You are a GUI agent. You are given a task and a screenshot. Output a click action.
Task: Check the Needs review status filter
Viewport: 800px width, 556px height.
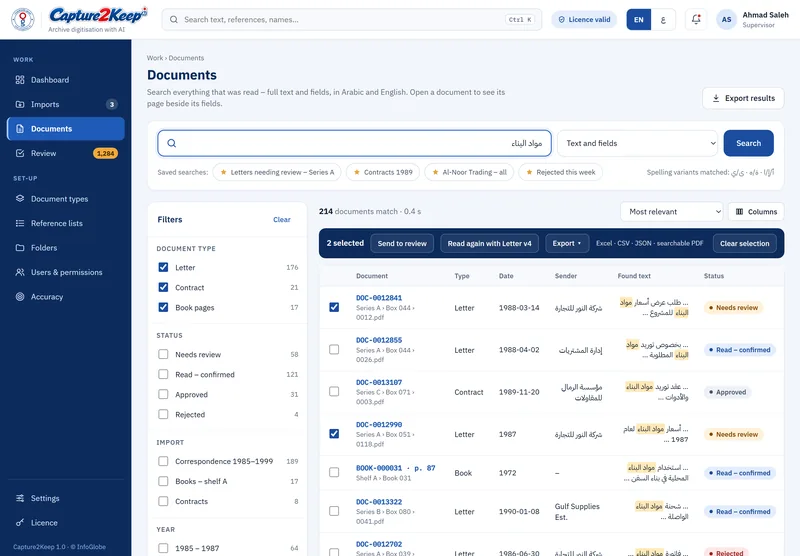pyautogui.click(x=163, y=354)
